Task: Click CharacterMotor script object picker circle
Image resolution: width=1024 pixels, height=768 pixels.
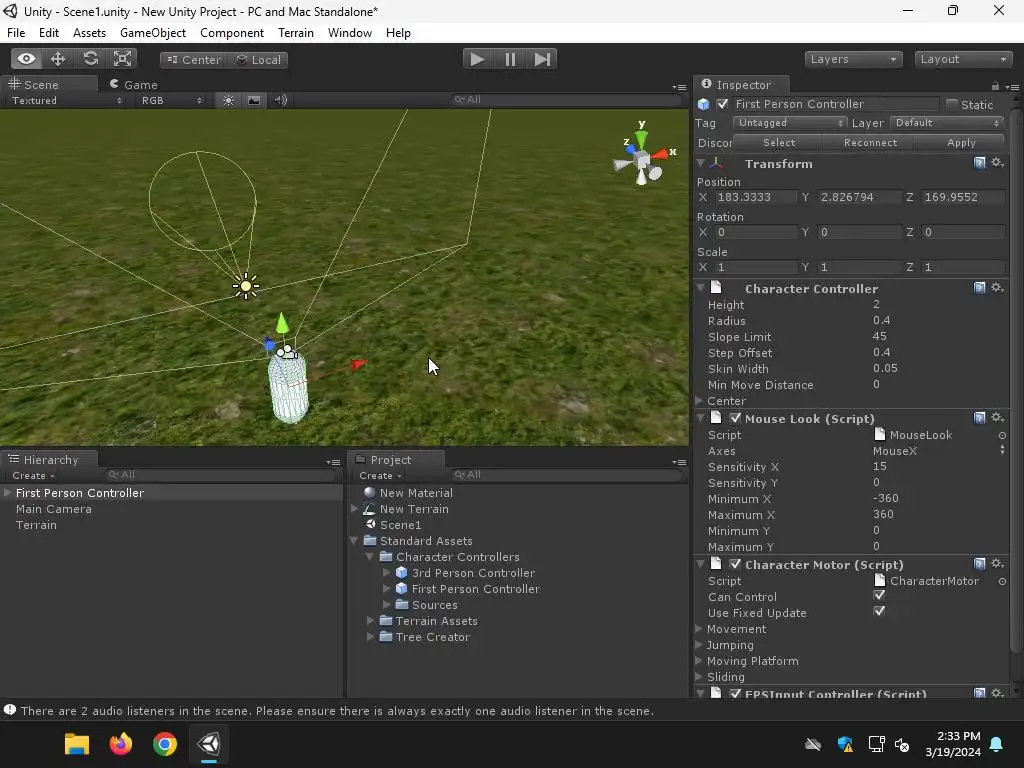Action: (1002, 581)
